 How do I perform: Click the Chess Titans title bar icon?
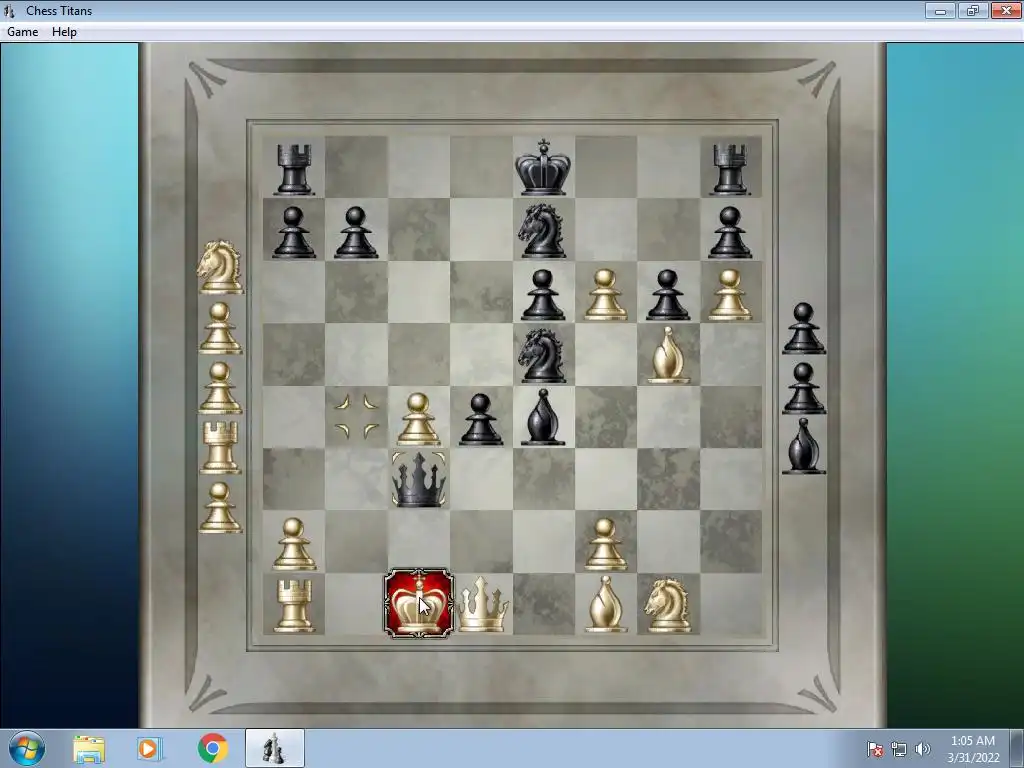point(9,10)
